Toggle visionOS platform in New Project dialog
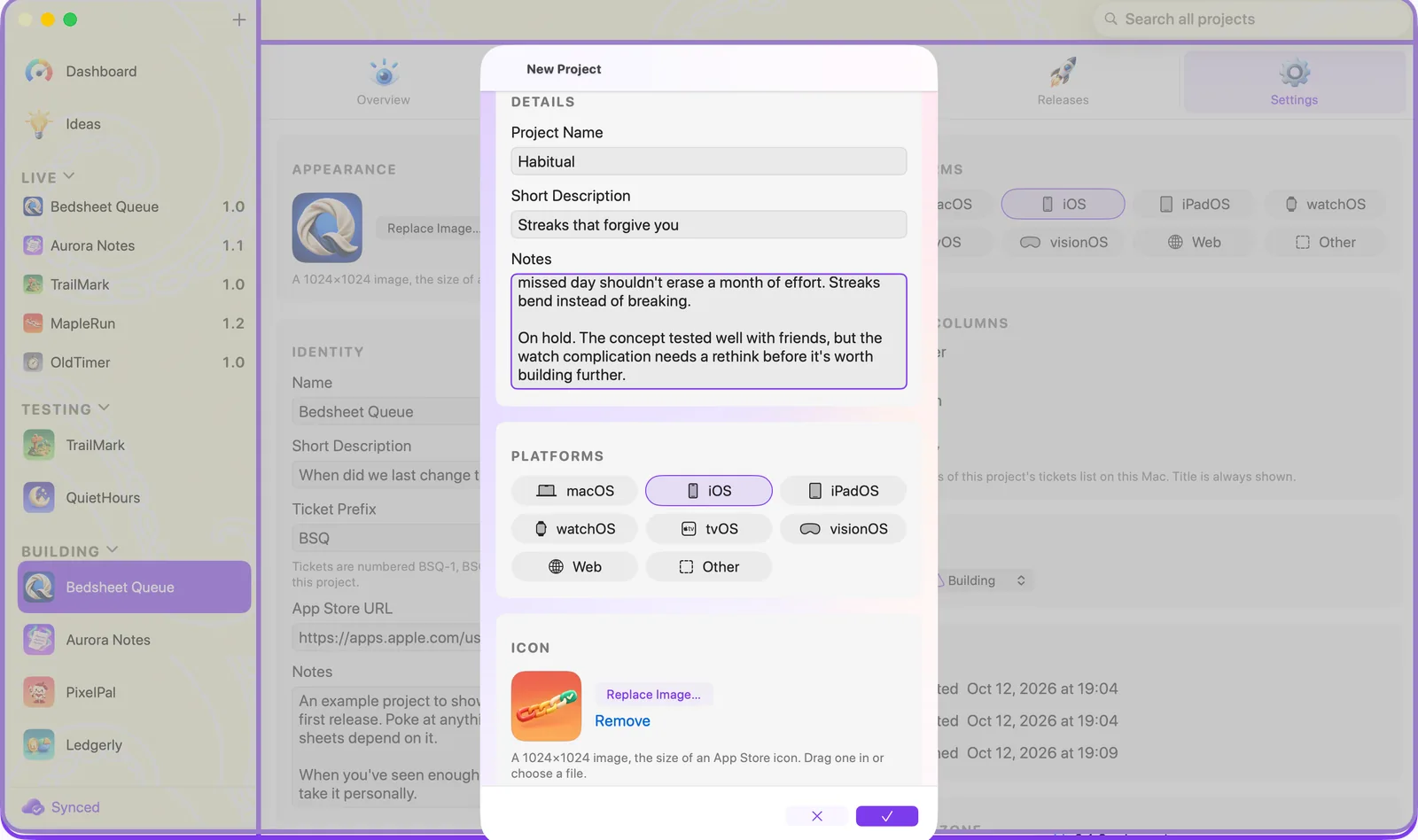 click(843, 529)
